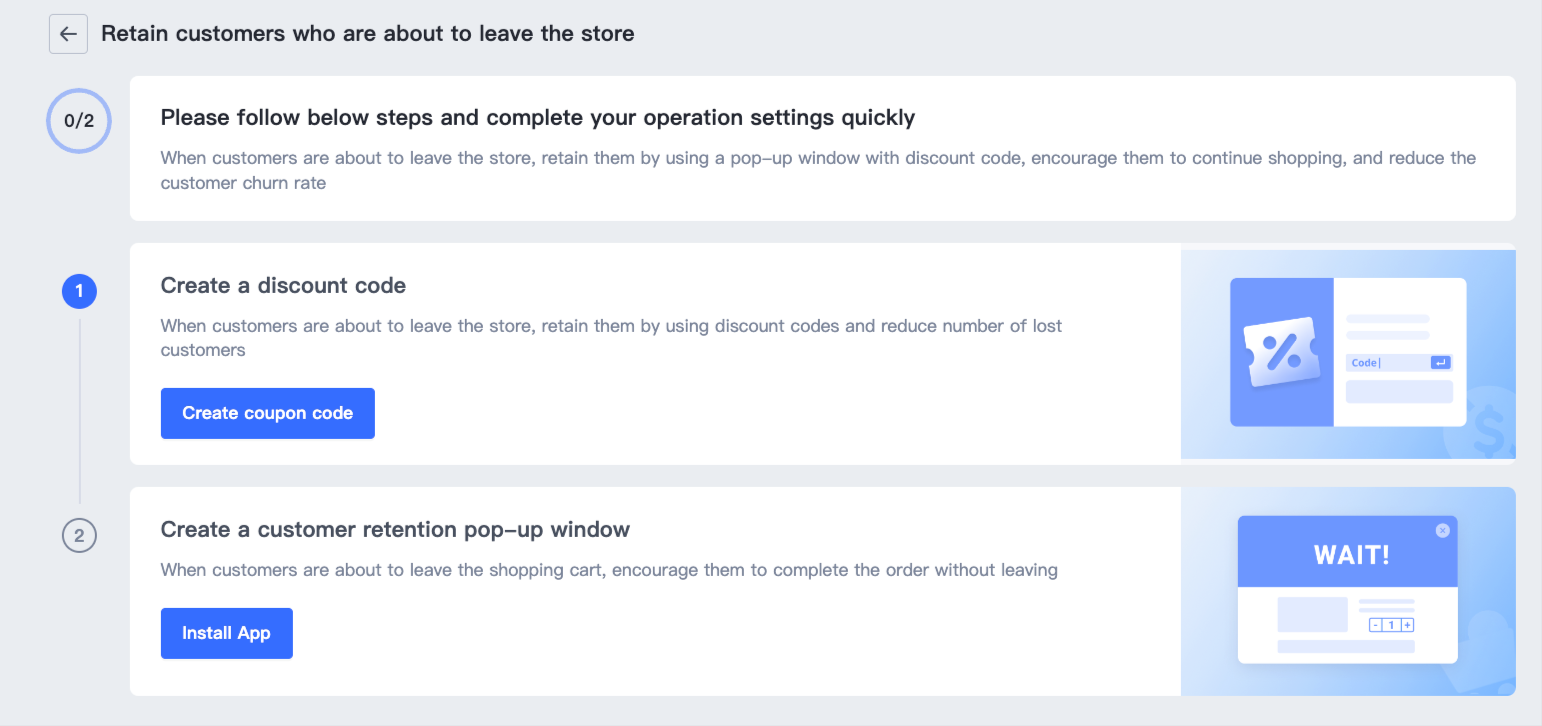The image size is (1542, 726).
Task: Click the enter arrow icon beside Code
Action: 1440,363
